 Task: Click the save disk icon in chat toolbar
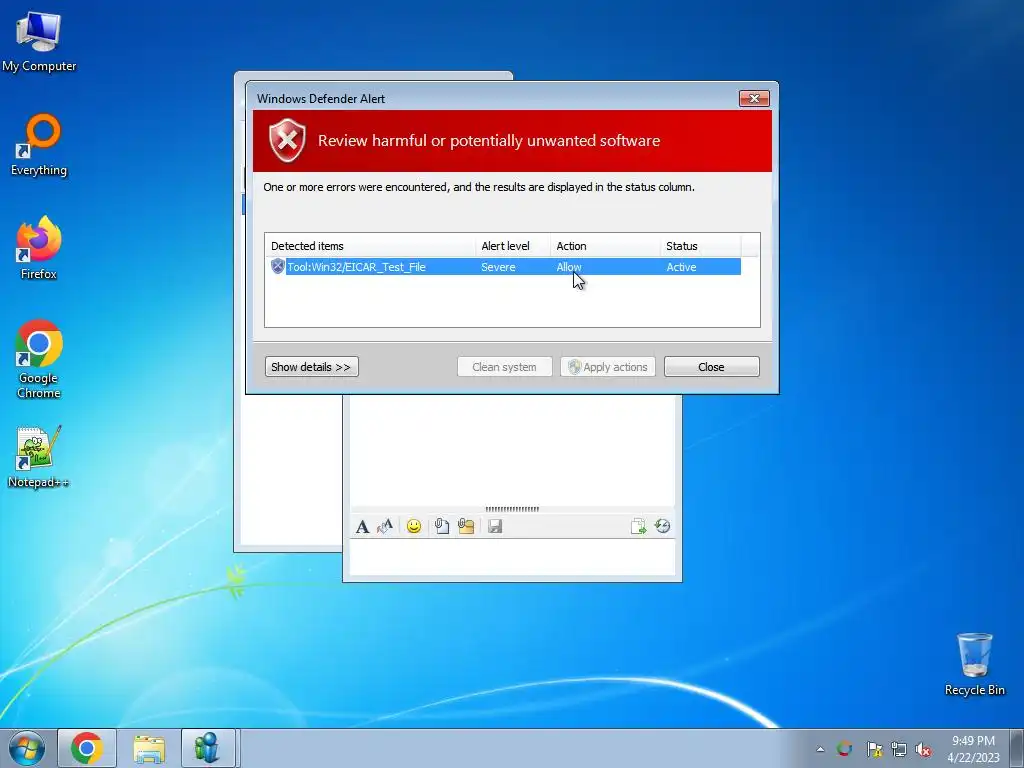click(x=495, y=526)
